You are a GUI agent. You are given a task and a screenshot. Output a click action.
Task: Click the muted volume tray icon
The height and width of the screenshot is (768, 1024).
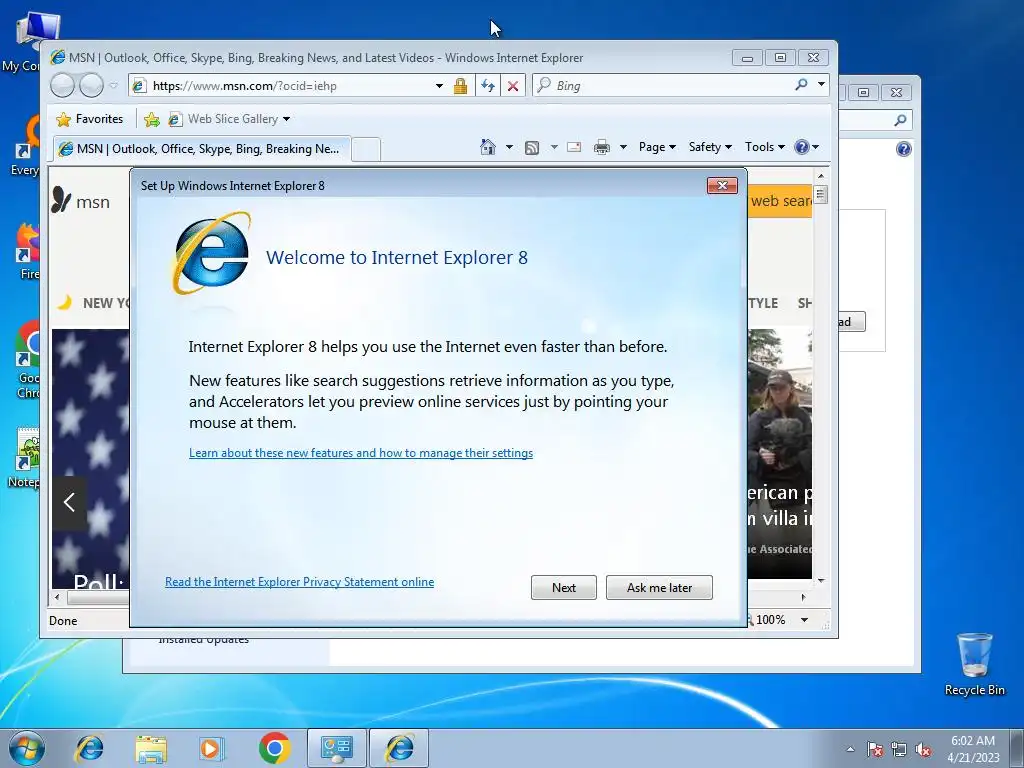(x=923, y=749)
